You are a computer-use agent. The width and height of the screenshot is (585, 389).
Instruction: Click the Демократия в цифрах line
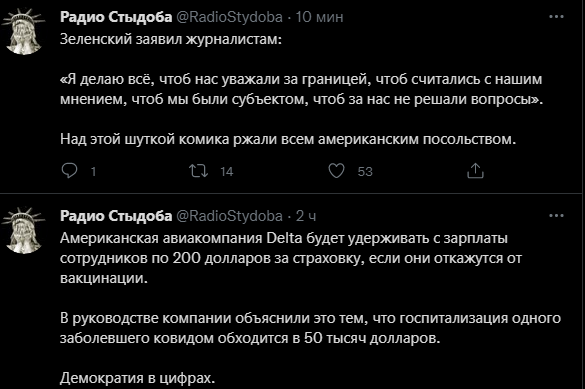coord(138,378)
